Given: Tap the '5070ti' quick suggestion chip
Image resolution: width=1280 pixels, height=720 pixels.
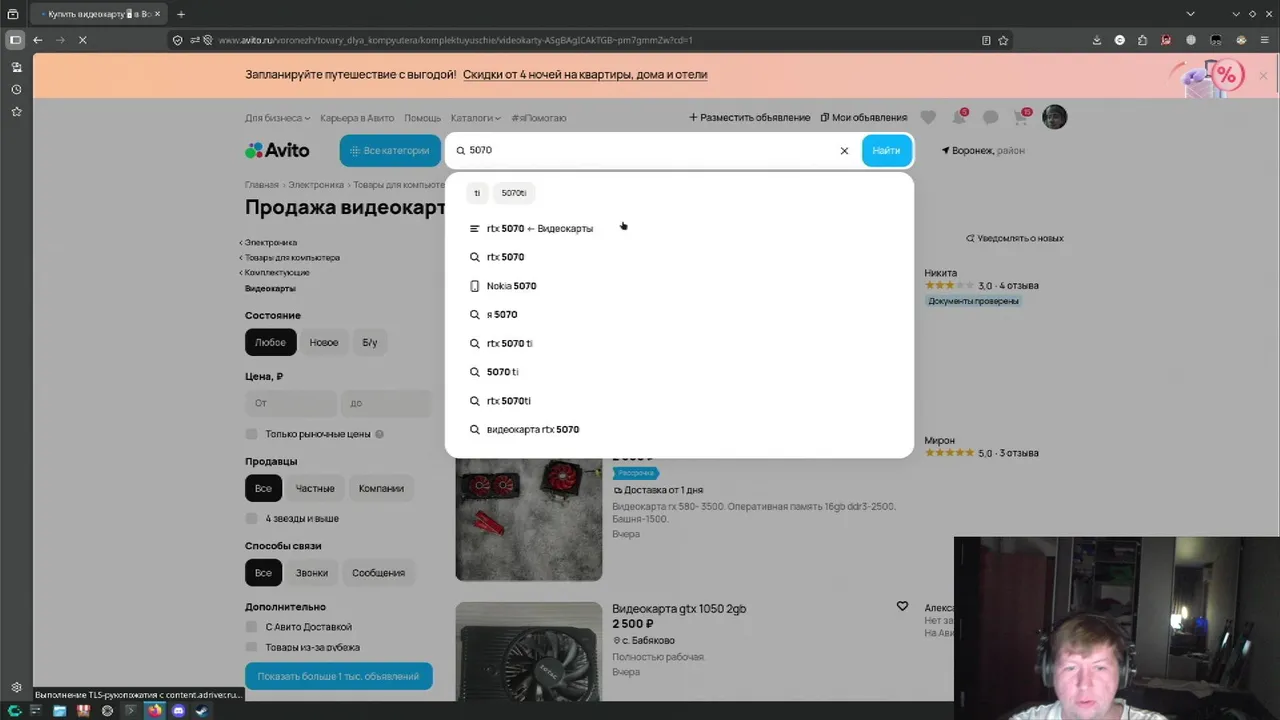Looking at the screenshot, I should coord(514,193).
